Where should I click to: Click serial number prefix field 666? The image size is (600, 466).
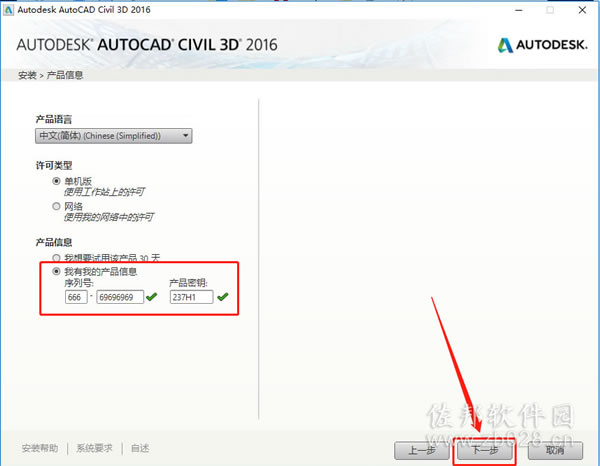click(x=76, y=297)
